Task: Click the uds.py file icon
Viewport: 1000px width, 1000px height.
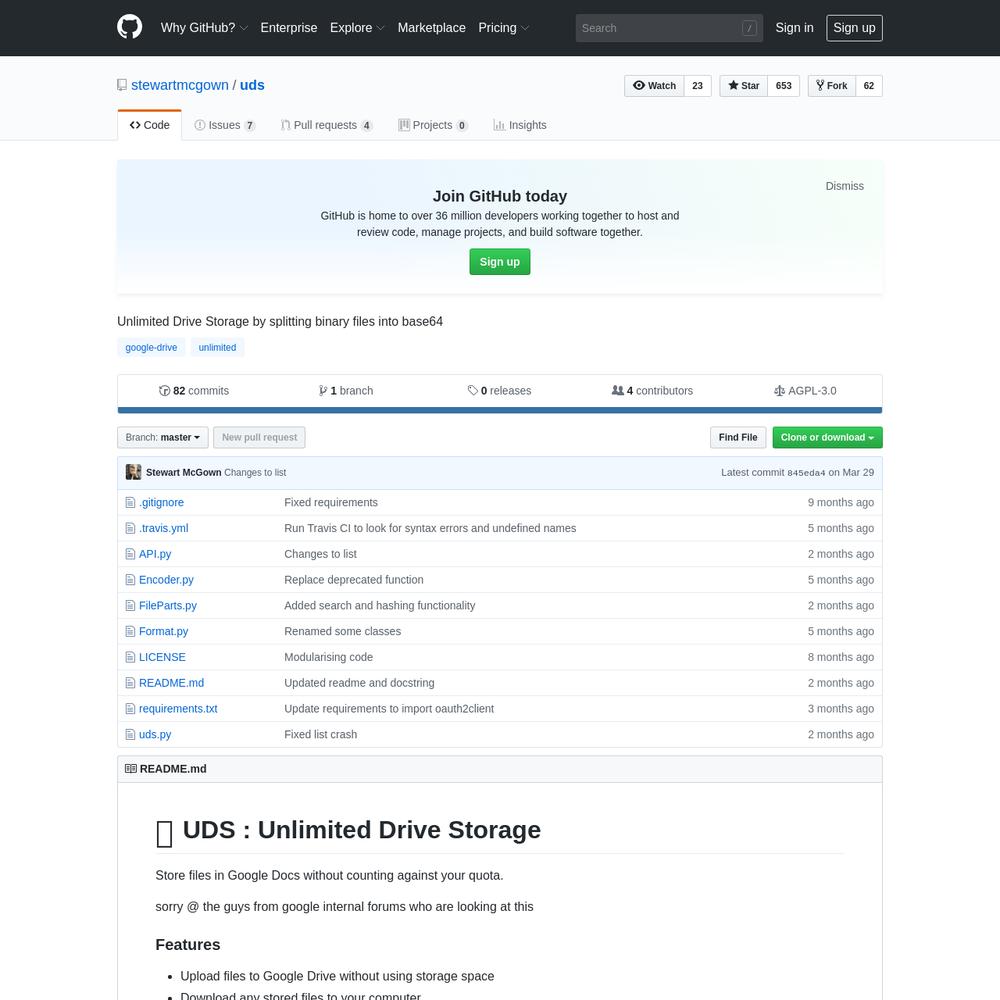Action: click(x=130, y=735)
